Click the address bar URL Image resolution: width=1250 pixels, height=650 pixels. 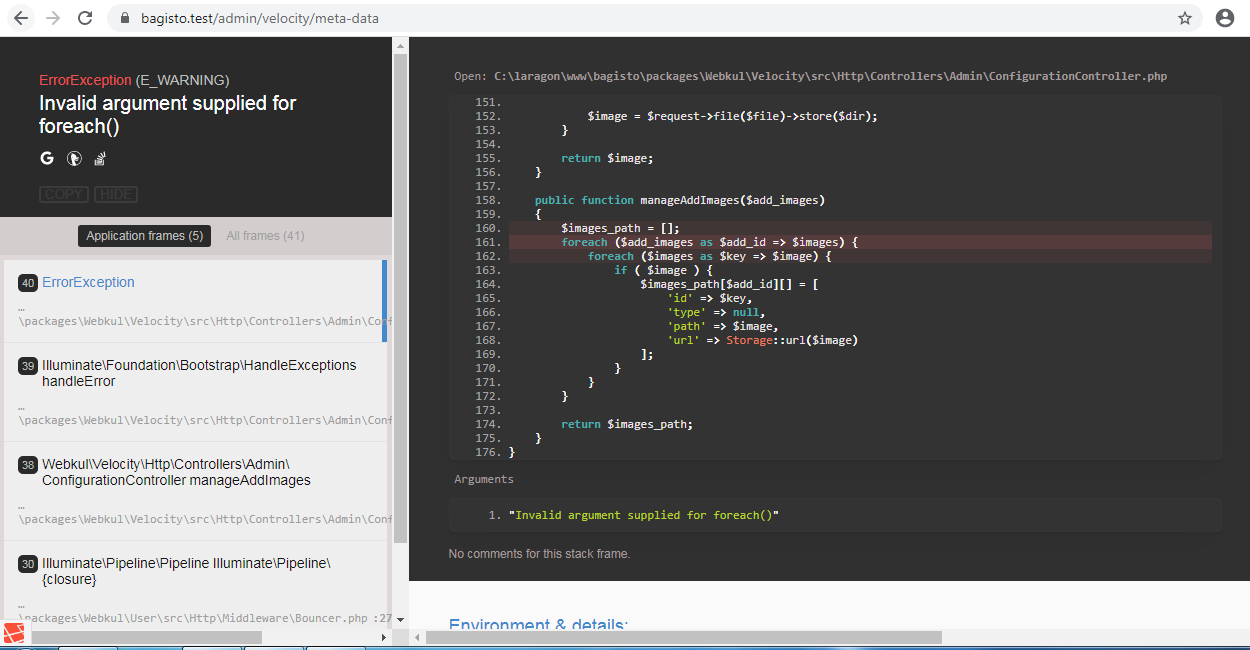(258, 18)
